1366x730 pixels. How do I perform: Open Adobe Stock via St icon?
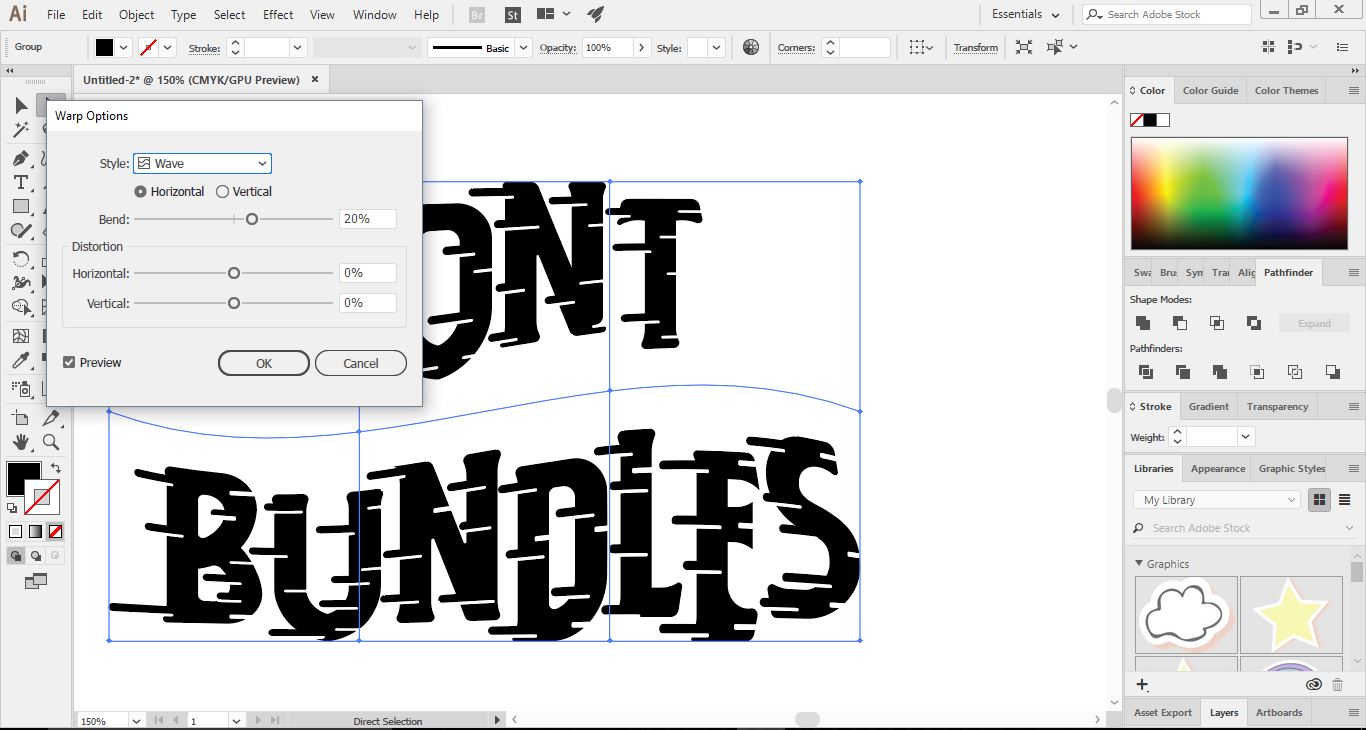(513, 15)
